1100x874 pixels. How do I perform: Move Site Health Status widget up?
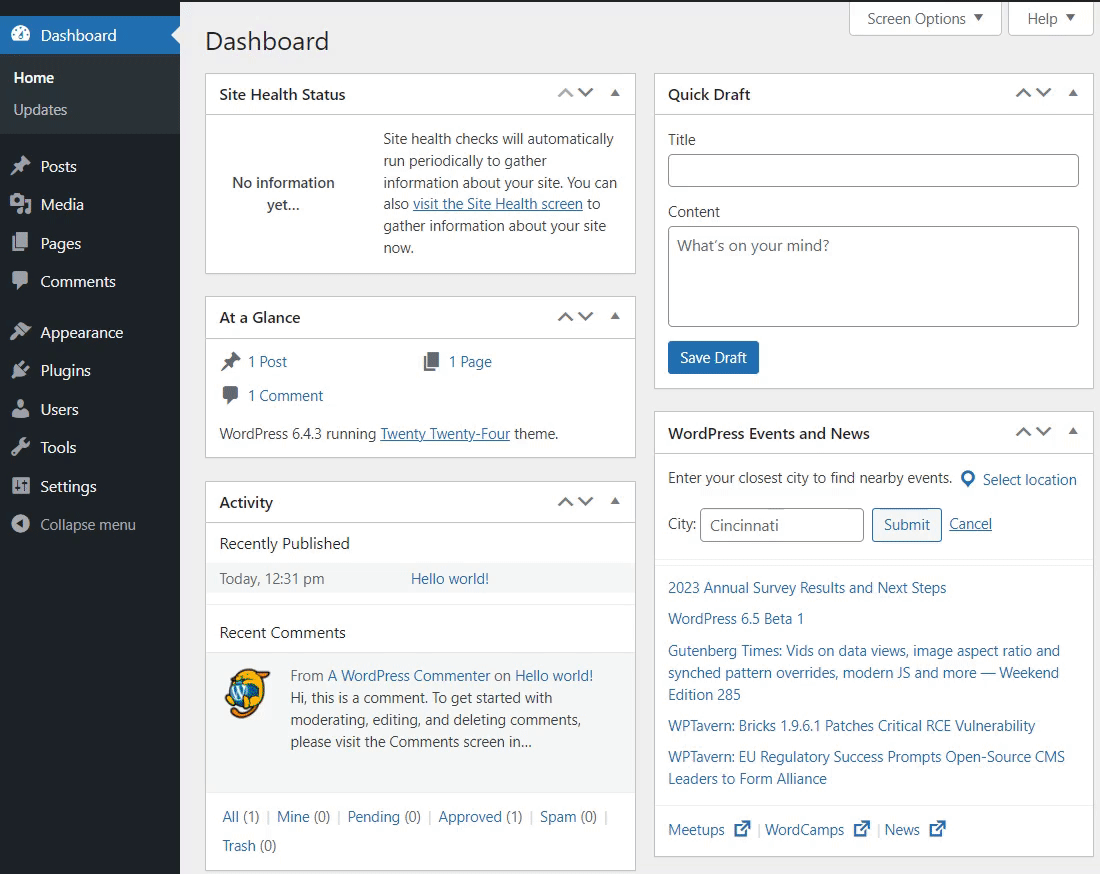coord(565,93)
